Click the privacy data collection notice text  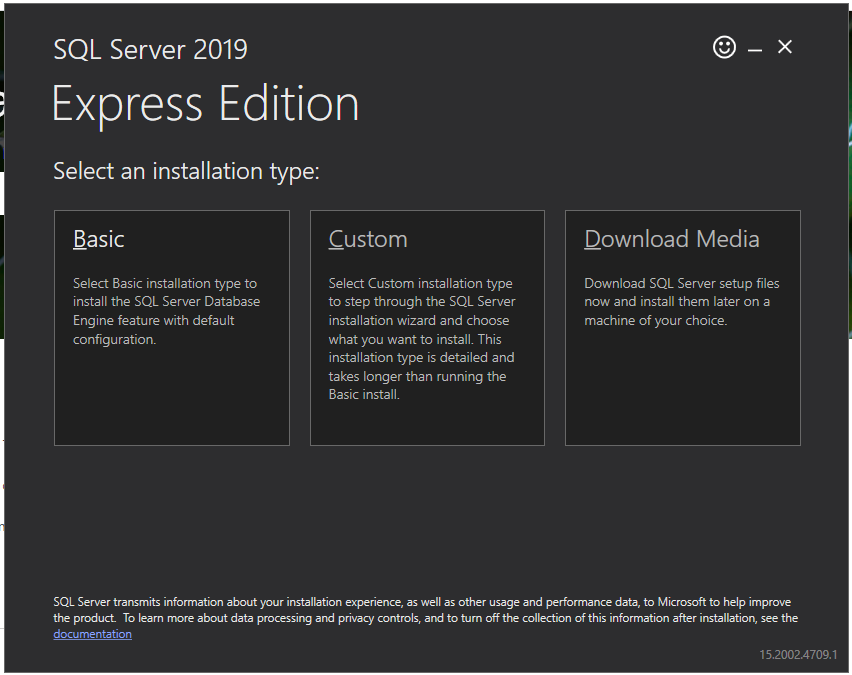(x=420, y=610)
